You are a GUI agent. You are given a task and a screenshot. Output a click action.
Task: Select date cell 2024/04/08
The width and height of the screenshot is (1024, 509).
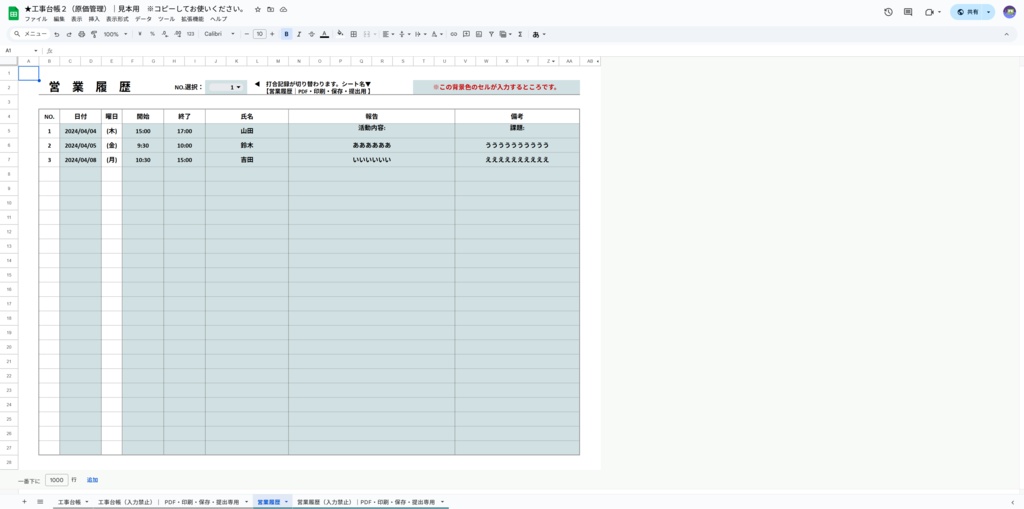coord(80,159)
